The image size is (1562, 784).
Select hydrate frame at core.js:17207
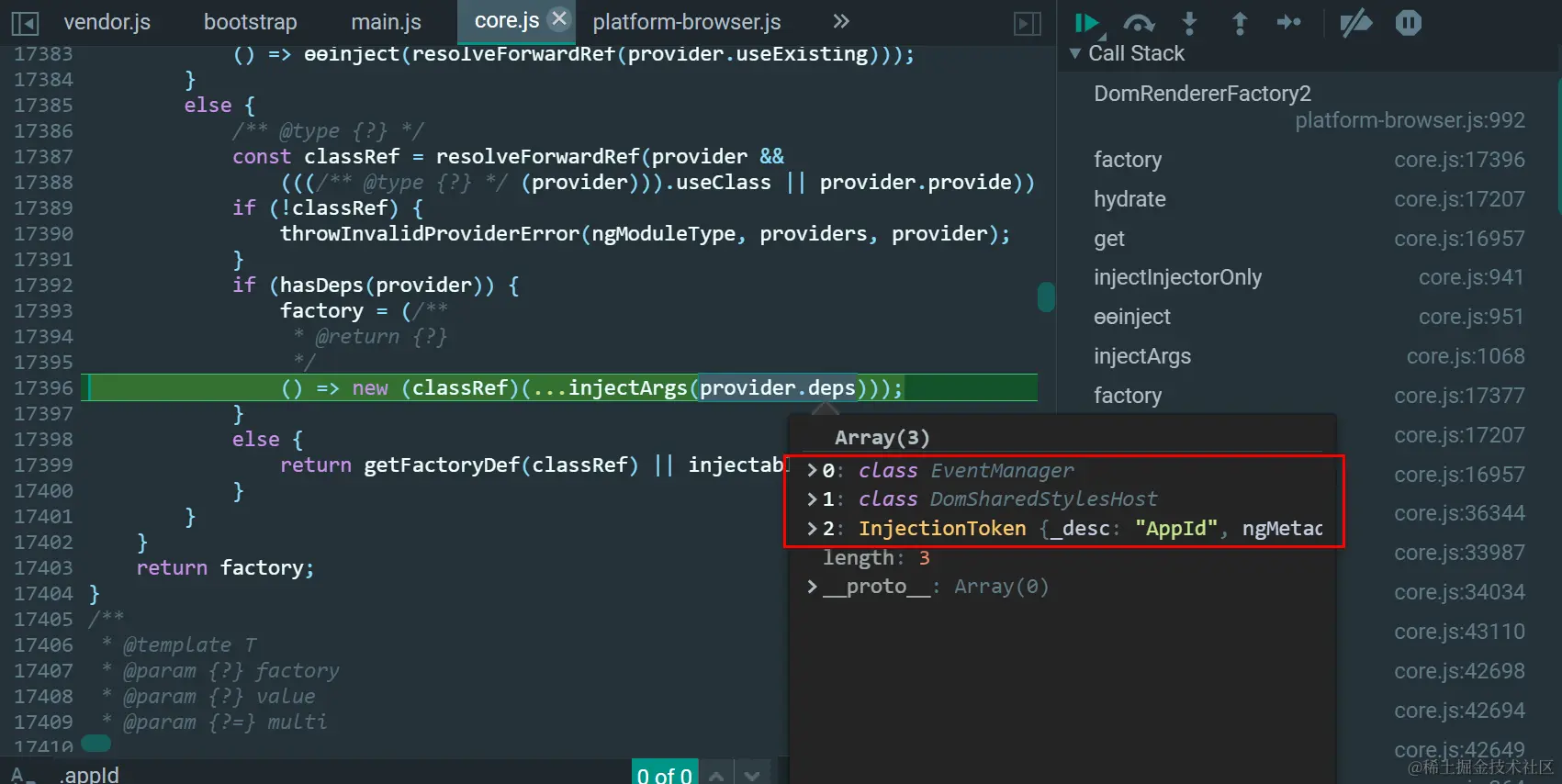coord(1309,199)
